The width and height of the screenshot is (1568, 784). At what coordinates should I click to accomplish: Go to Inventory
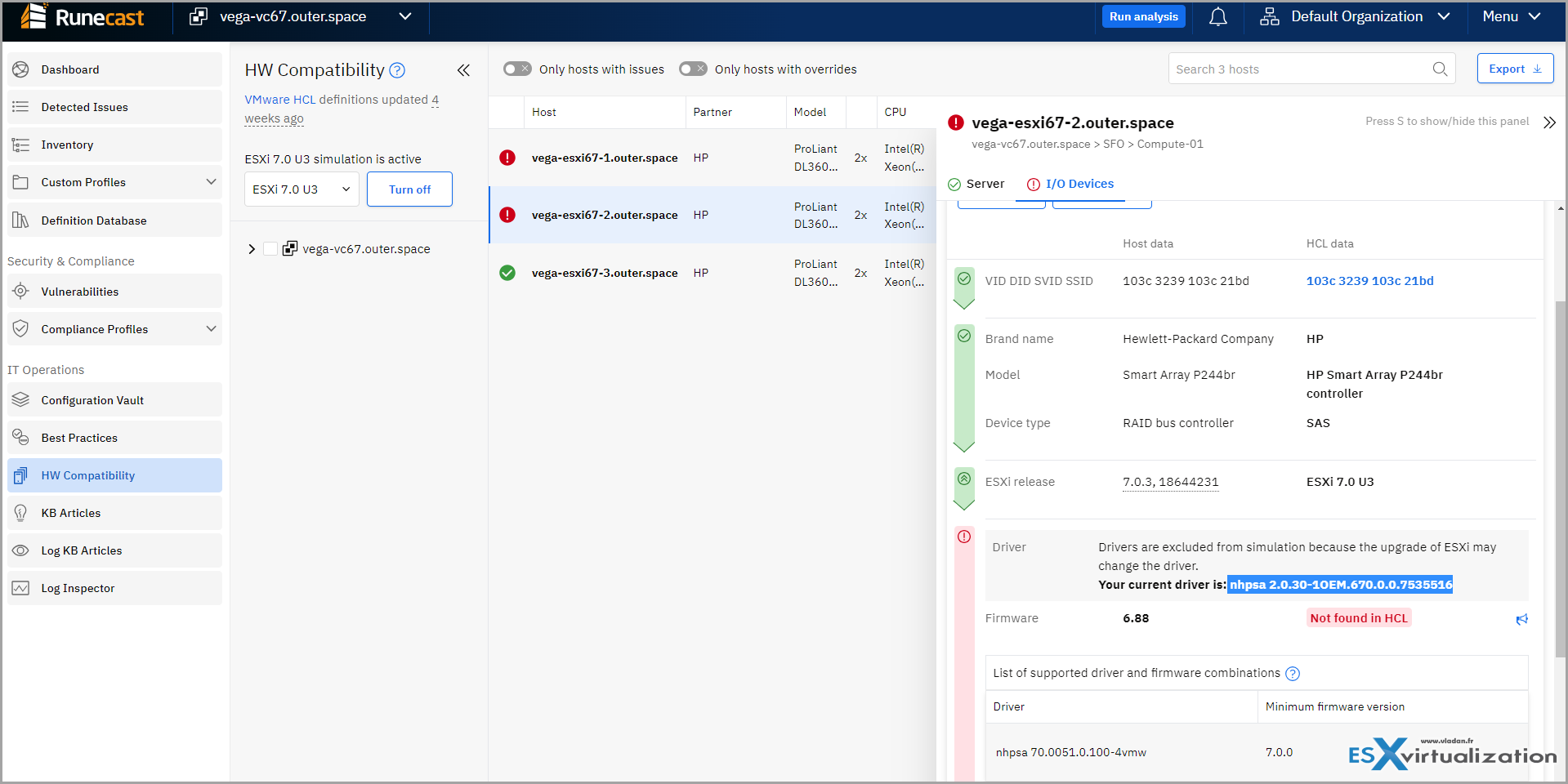click(x=114, y=145)
